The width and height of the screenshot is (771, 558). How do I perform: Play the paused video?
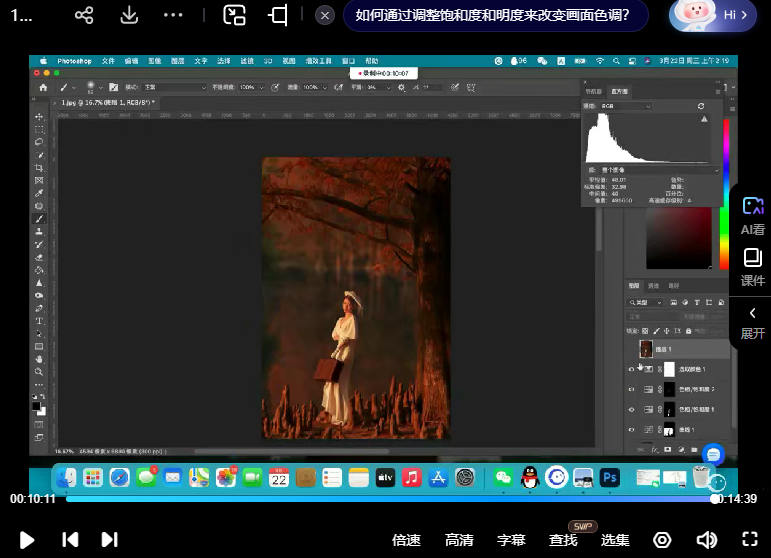coord(27,540)
